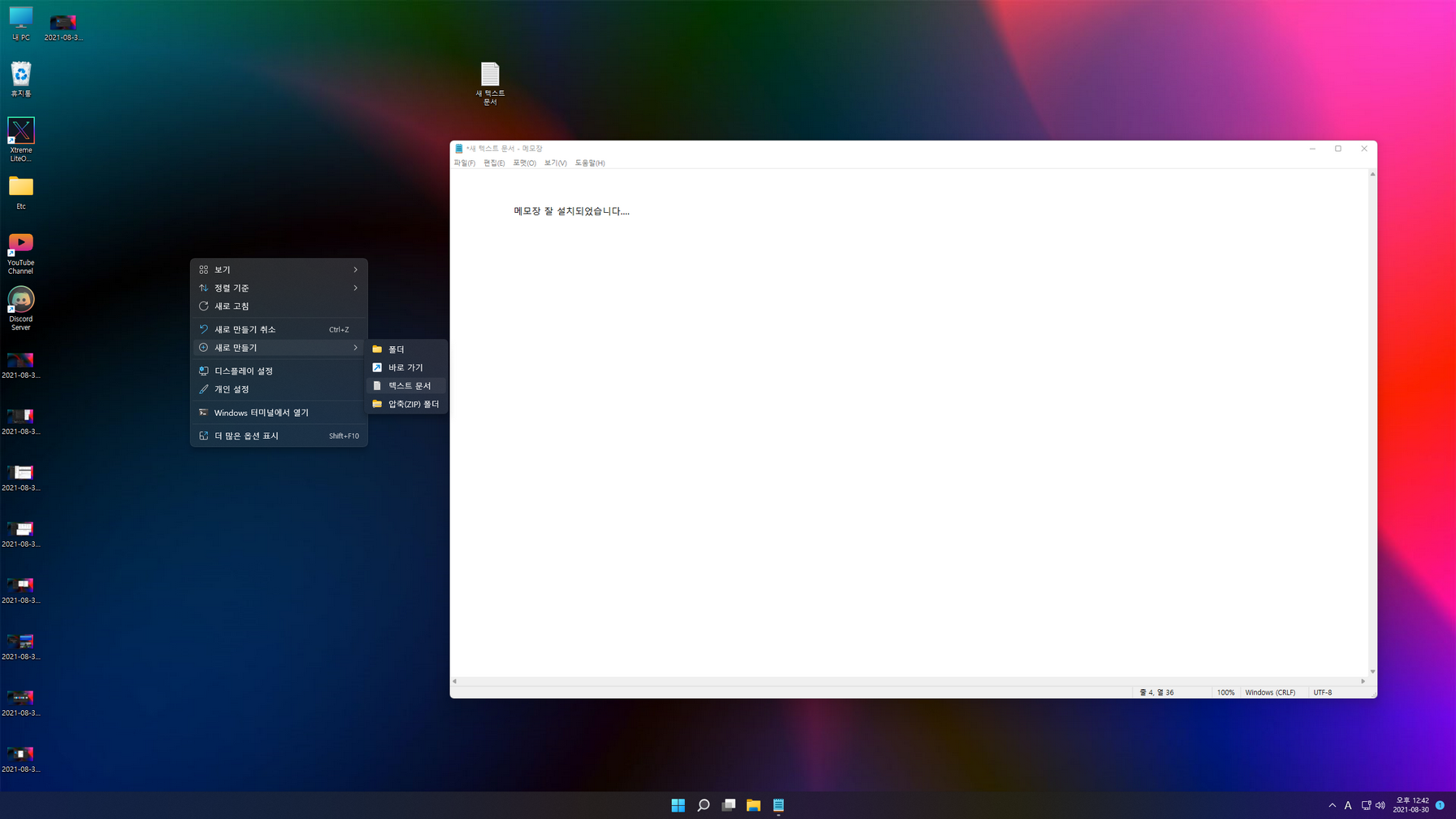Select the Discord Server shortcut icon

click(20, 309)
